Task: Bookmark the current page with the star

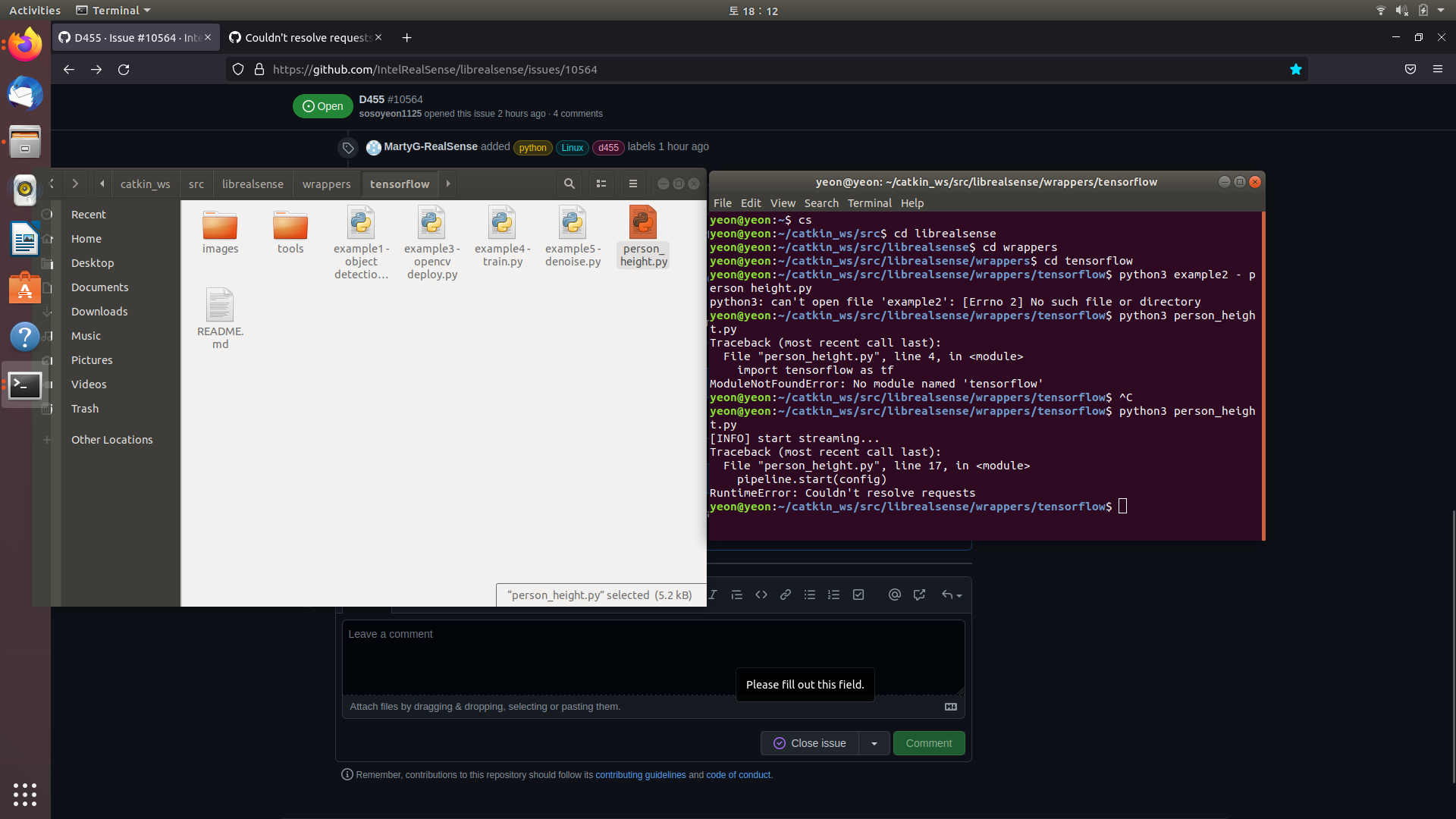Action: coord(1296,69)
